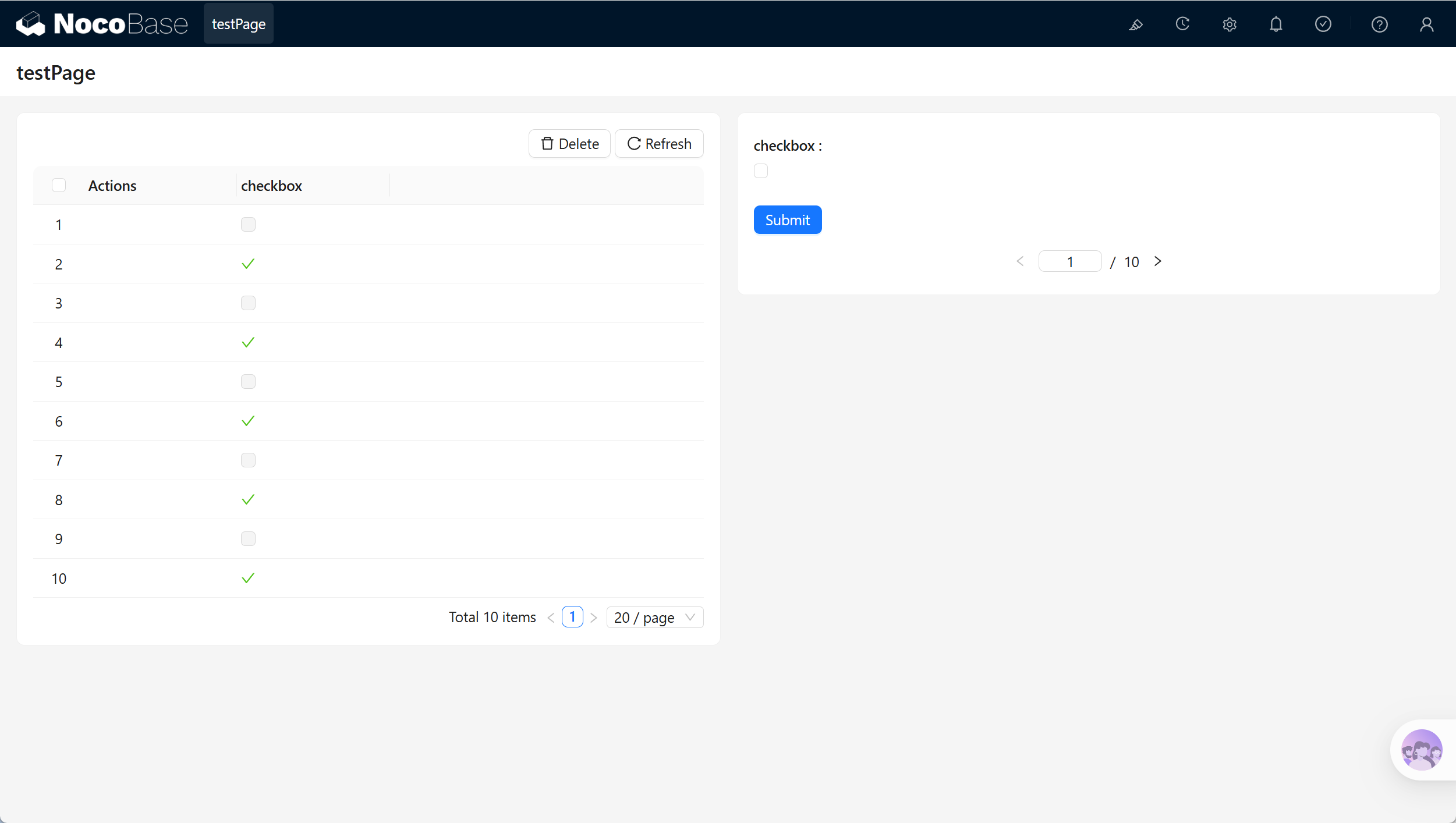
Task: Click row number 1 in the table
Action: coord(59,225)
